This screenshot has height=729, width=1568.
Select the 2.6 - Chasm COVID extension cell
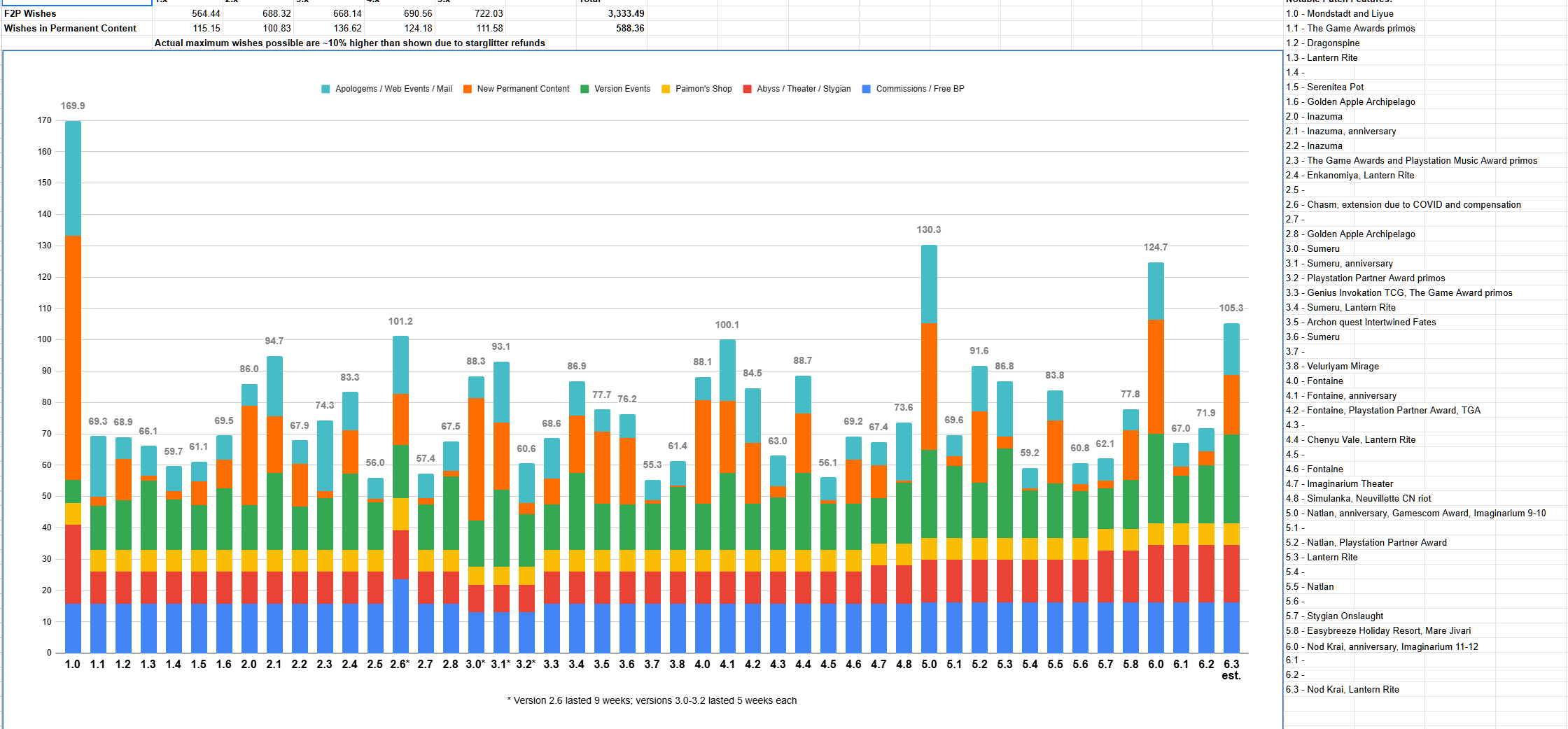(x=1403, y=204)
